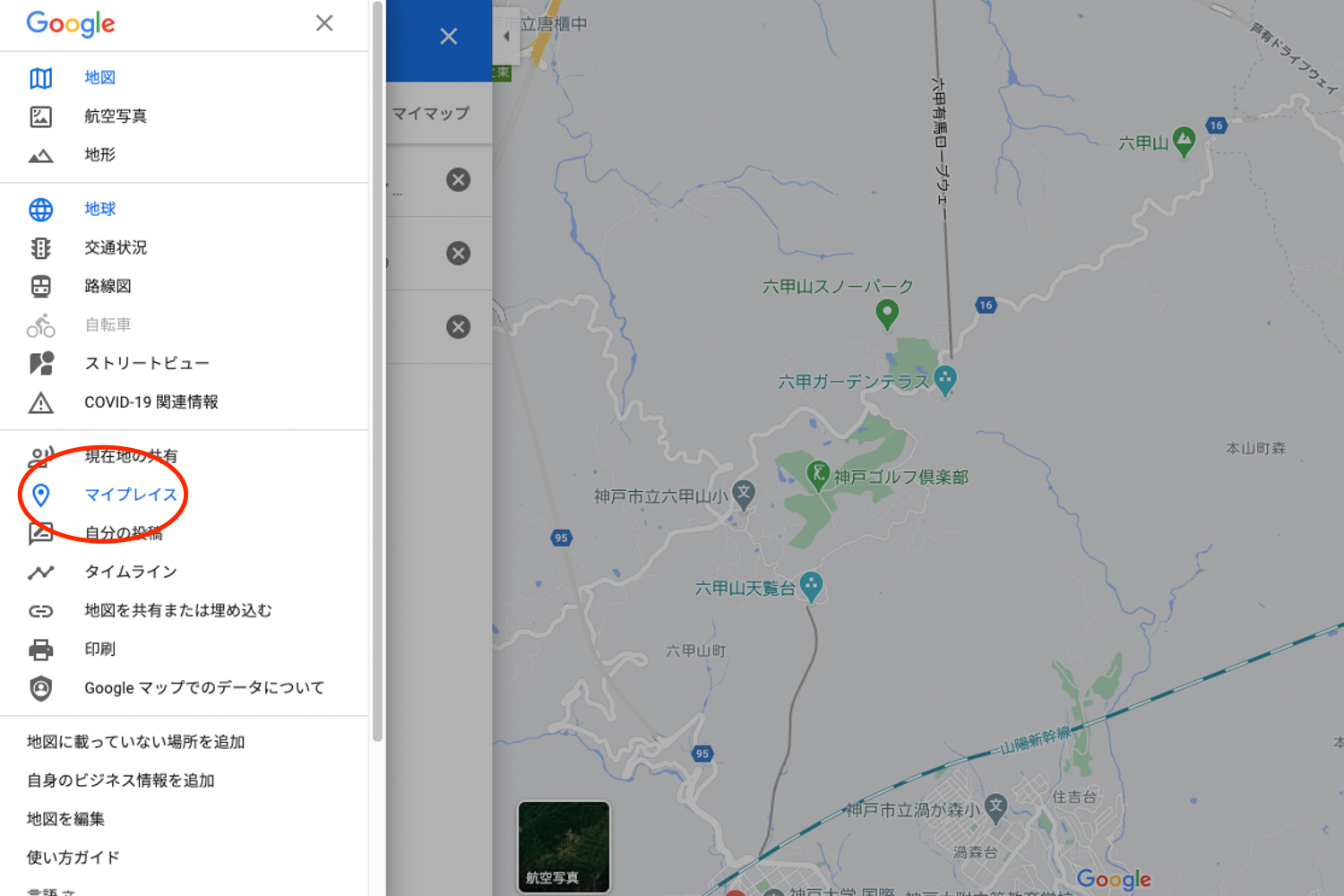This screenshot has width=1344, height=896.
Task: Click the 住吉台 map label
Action: pyautogui.click(x=1074, y=797)
